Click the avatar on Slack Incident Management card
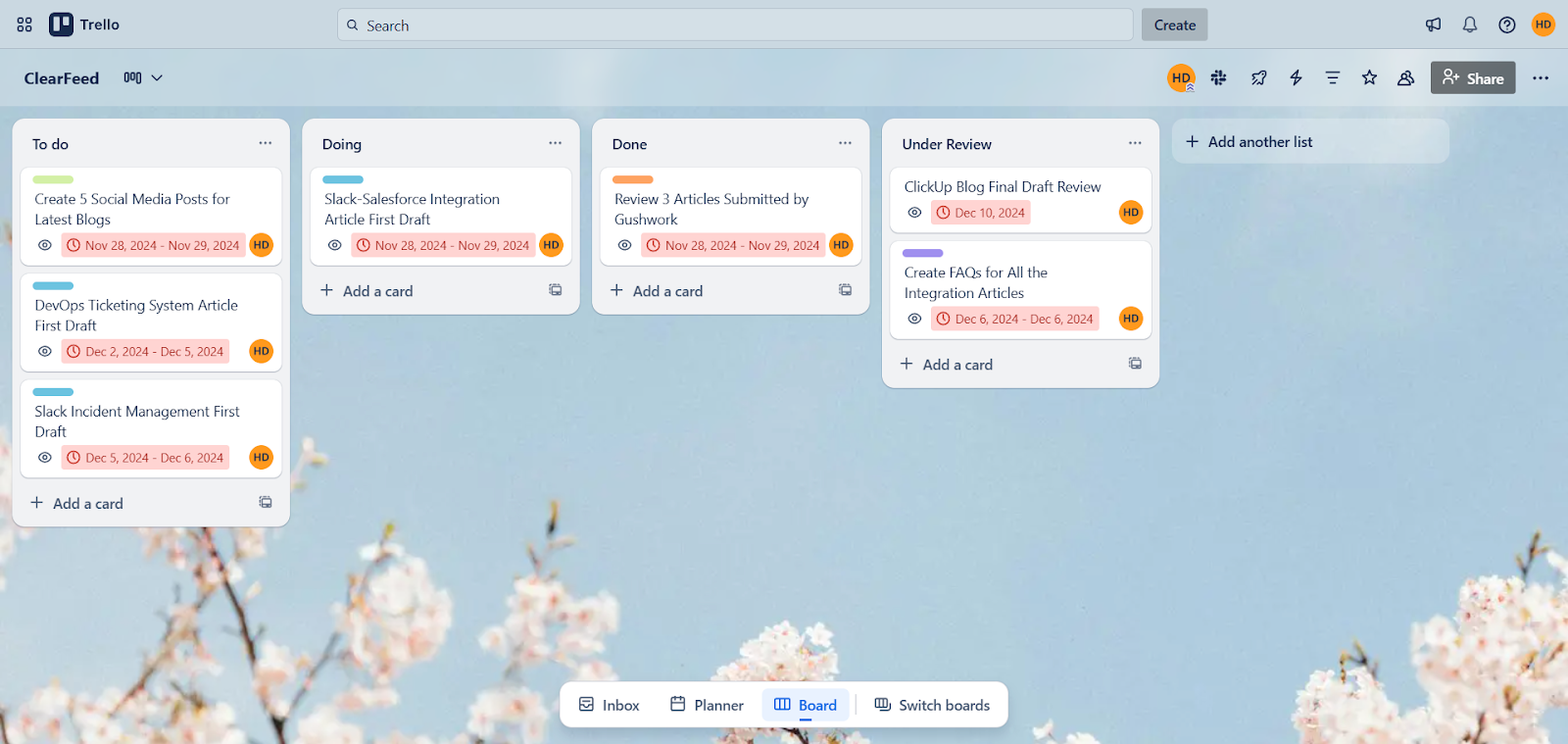 point(261,457)
